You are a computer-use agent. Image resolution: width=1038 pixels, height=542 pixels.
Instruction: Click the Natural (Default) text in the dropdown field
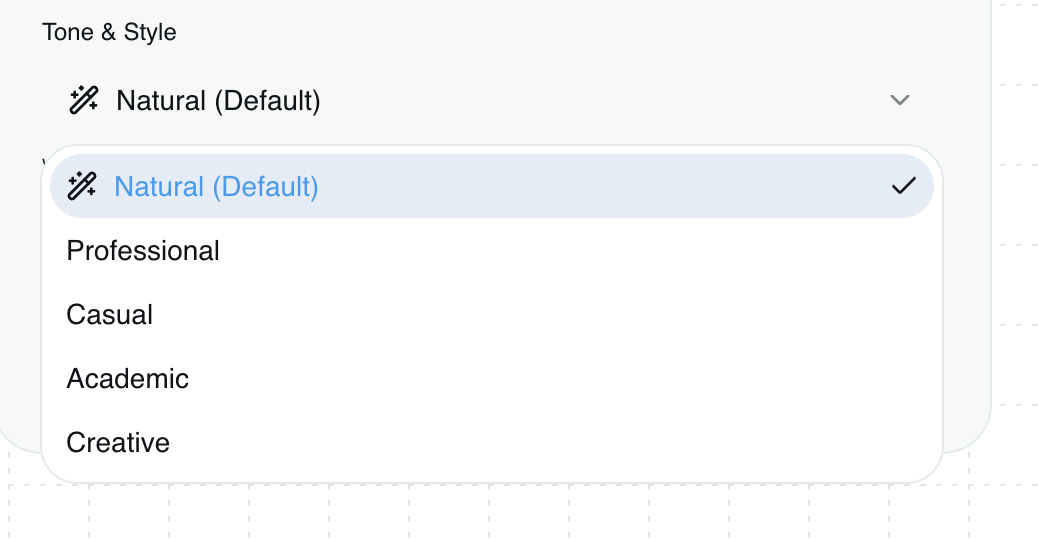218,101
